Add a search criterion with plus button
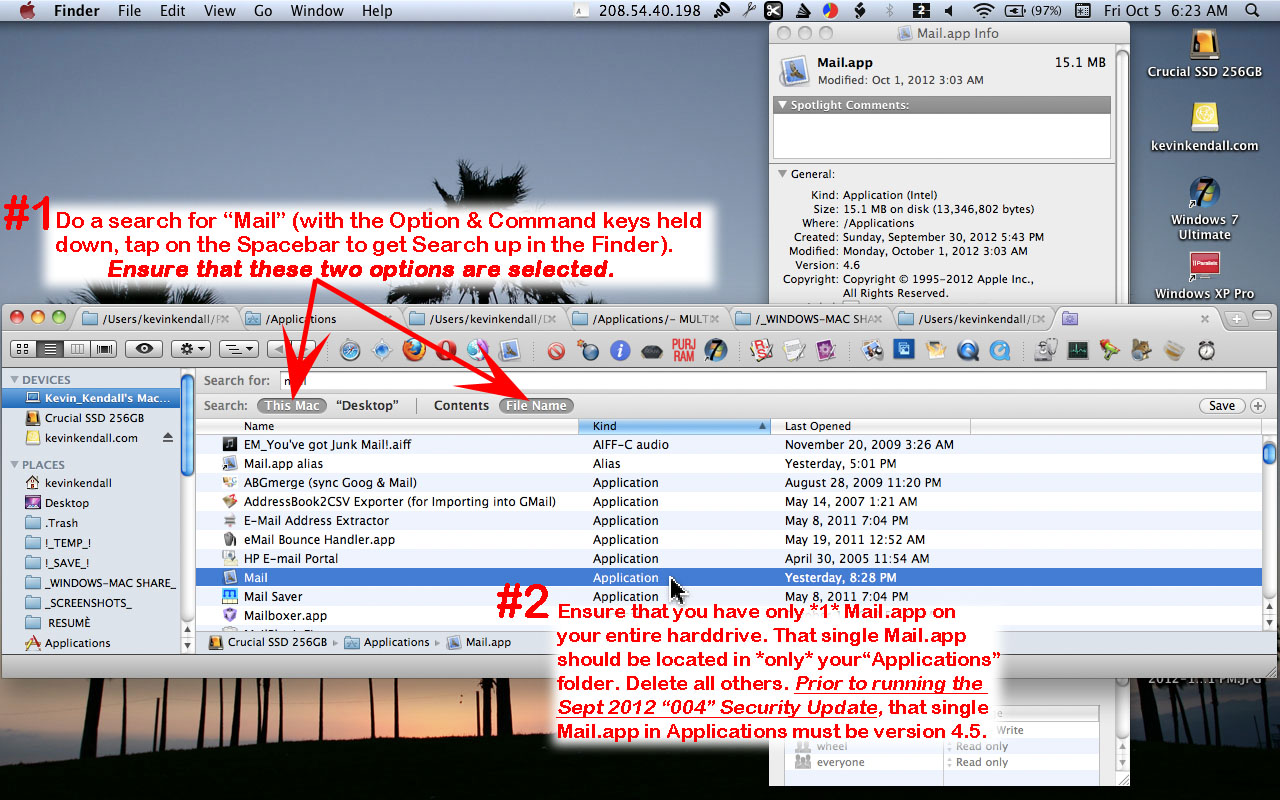 pyautogui.click(x=1258, y=406)
